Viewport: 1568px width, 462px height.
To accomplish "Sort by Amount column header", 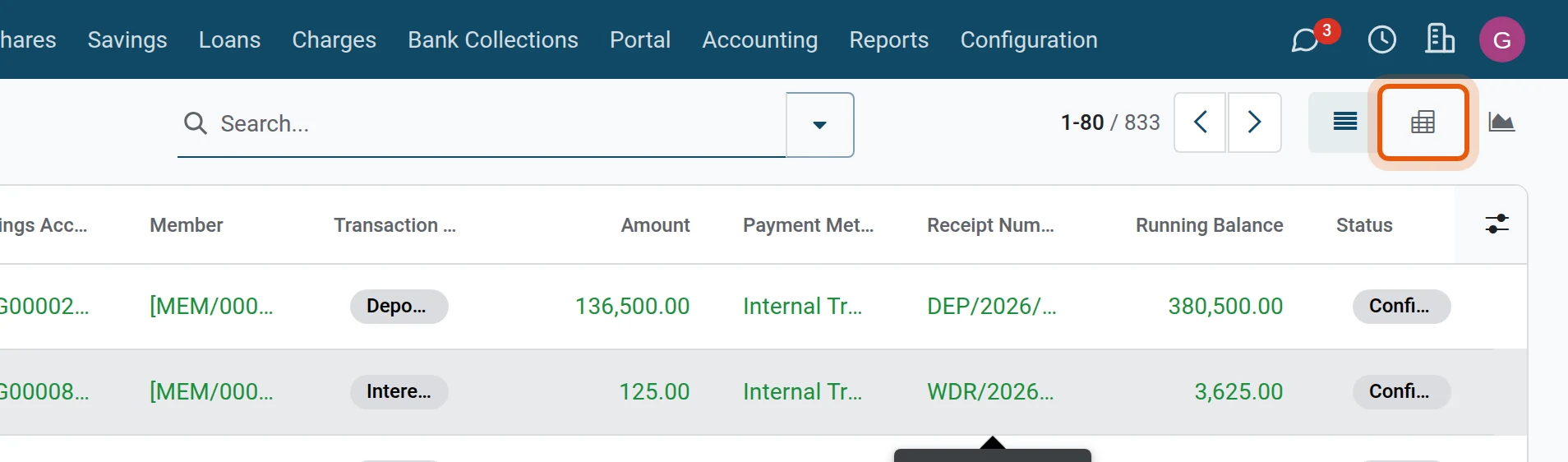I will pos(655,225).
